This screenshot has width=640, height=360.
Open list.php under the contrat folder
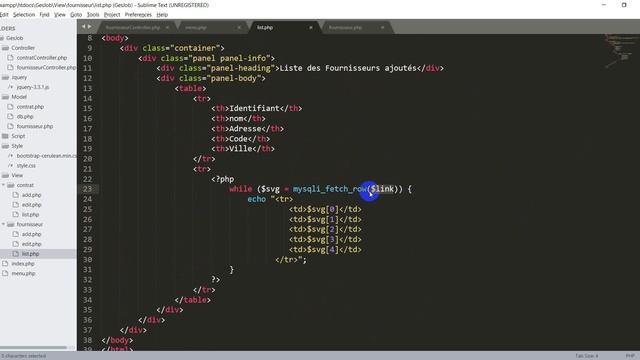pyautogui.click(x=31, y=214)
